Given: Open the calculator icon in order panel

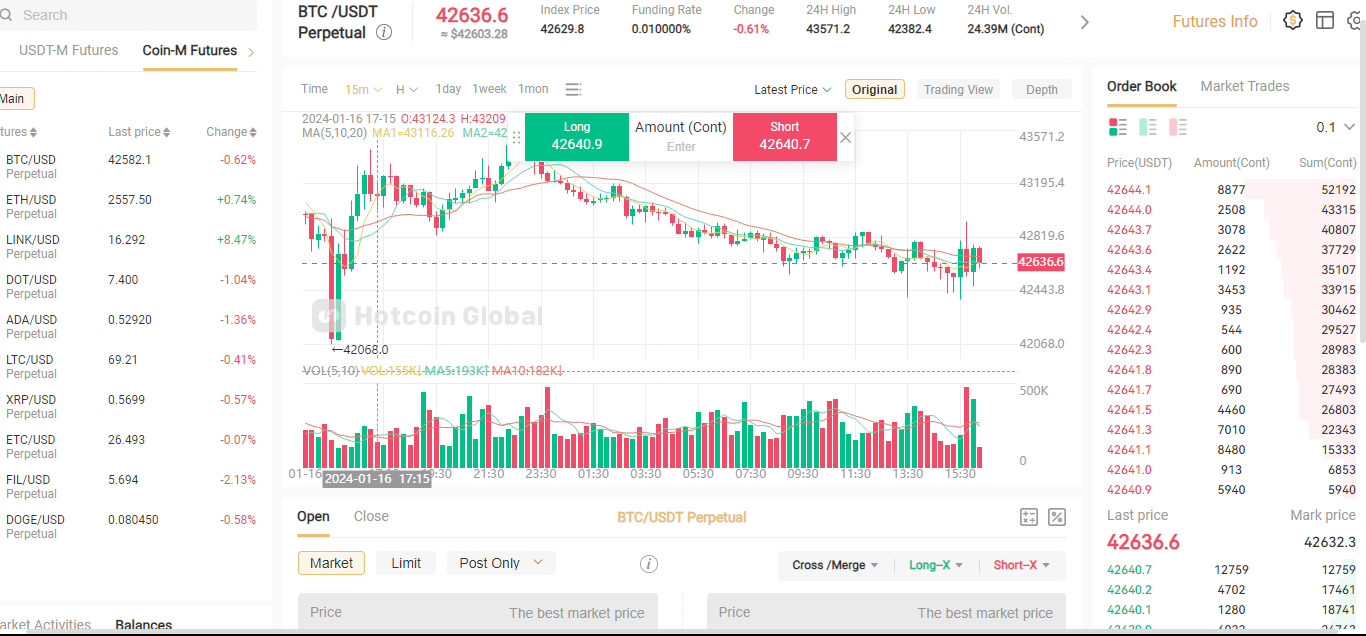Looking at the screenshot, I should click(x=1028, y=517).
